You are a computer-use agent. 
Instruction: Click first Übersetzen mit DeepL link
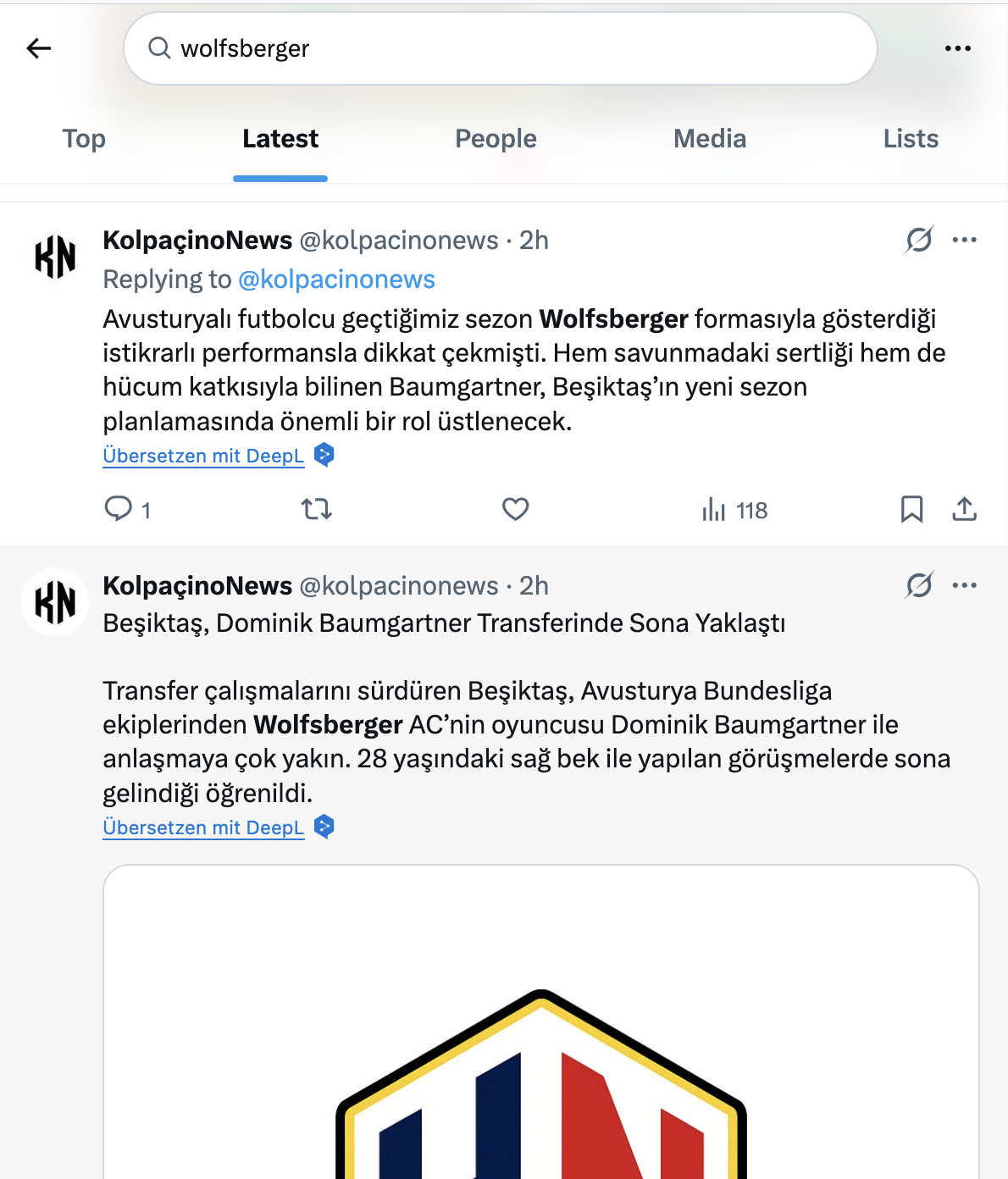tap(203, 456)
